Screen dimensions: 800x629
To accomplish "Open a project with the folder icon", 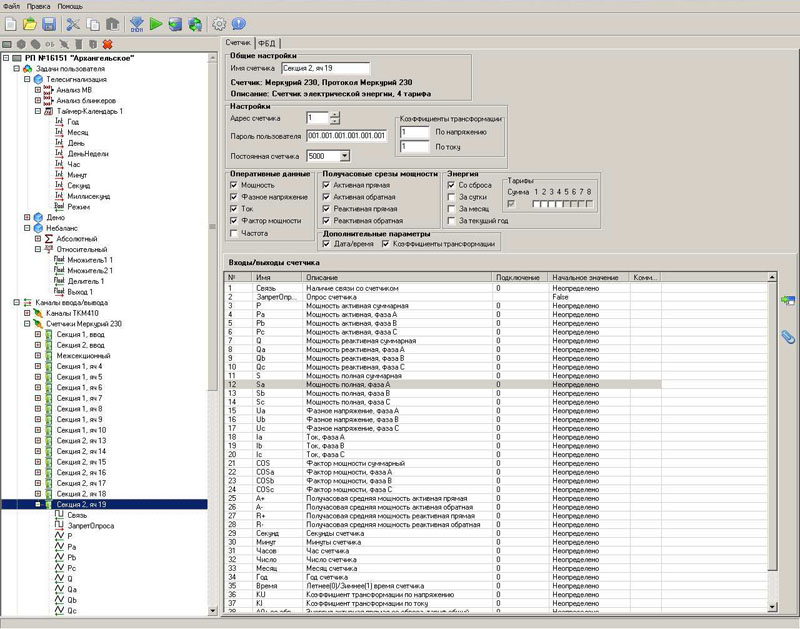I will click(30, 23).
